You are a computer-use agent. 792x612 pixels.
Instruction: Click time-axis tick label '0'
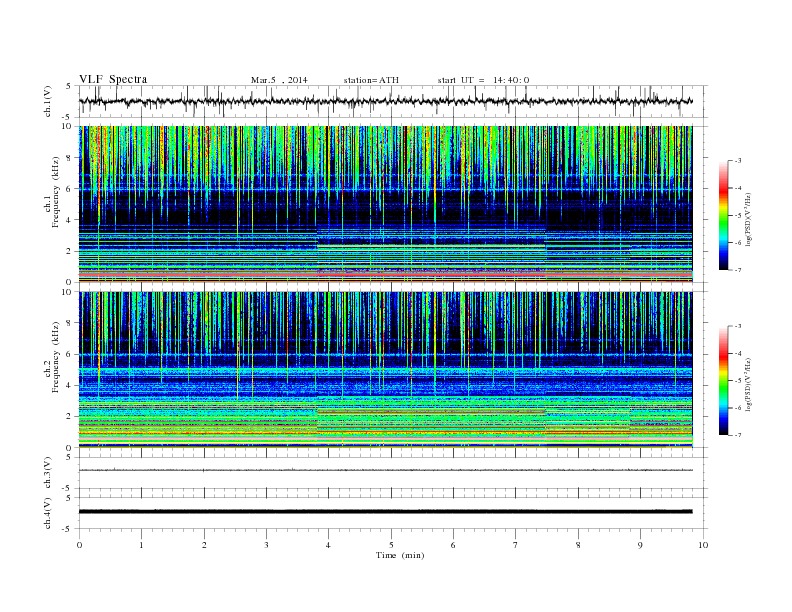point(79,545)
